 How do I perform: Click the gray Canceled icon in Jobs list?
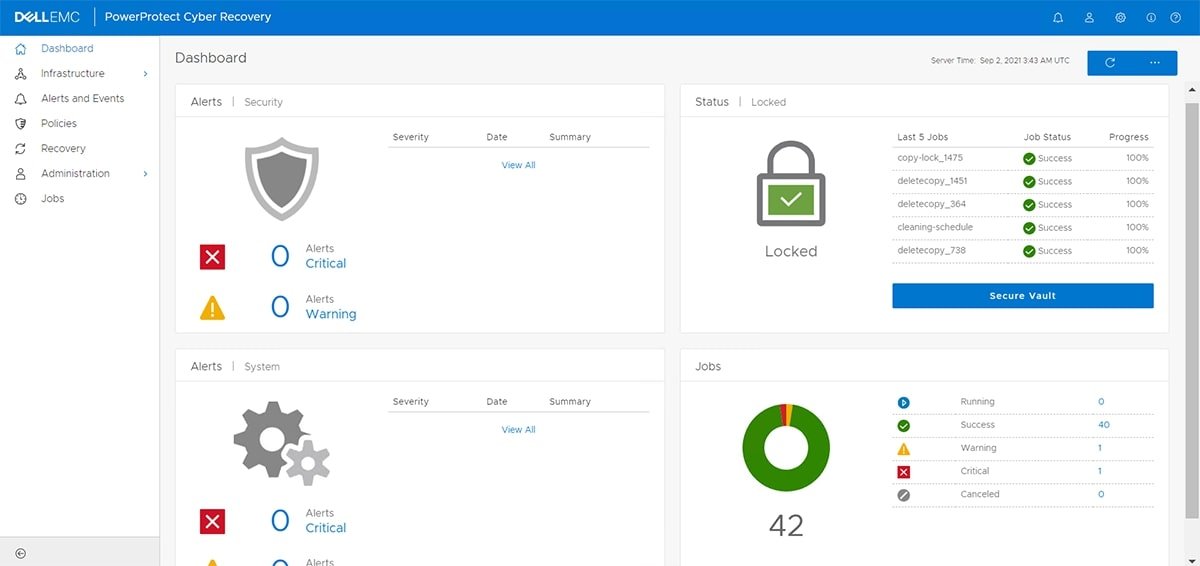coord(903,495)
